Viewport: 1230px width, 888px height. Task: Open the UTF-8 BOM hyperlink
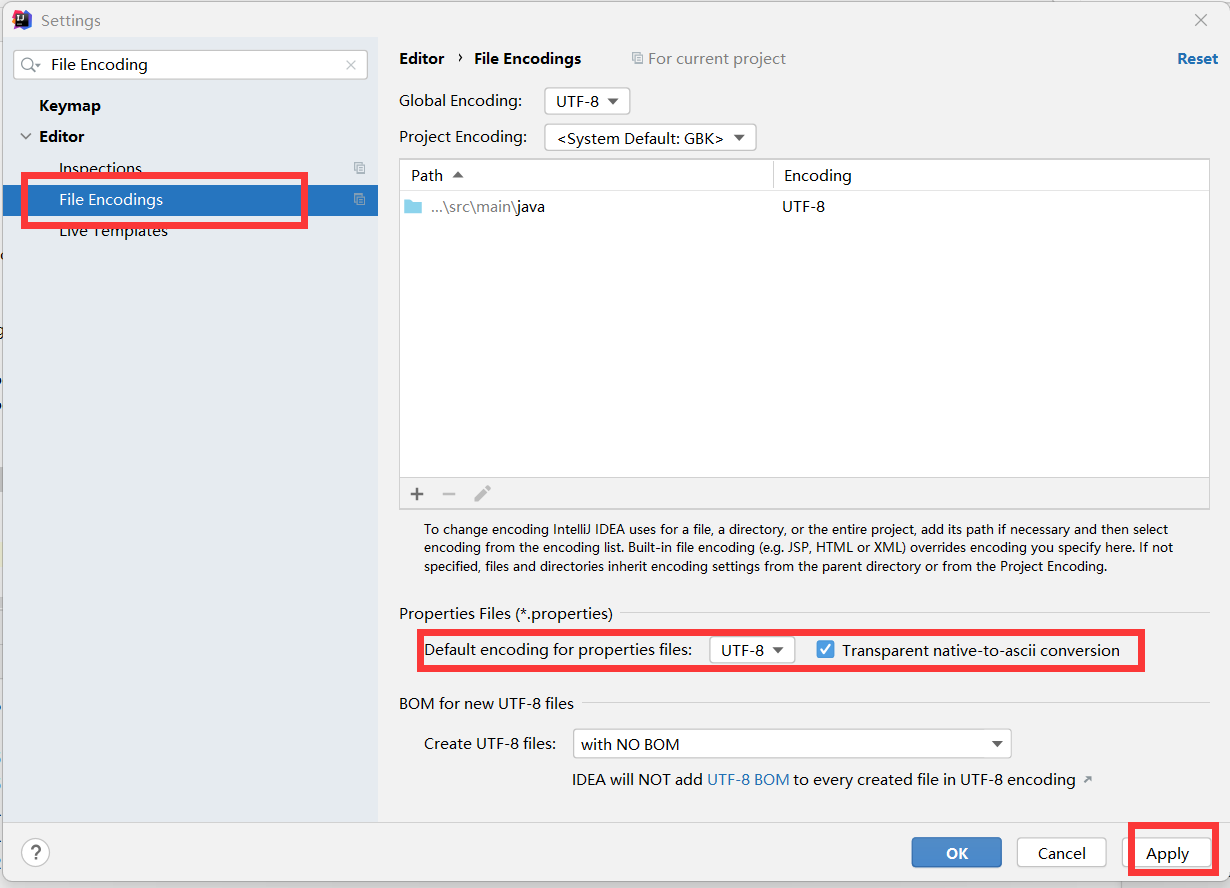point(748,780)
